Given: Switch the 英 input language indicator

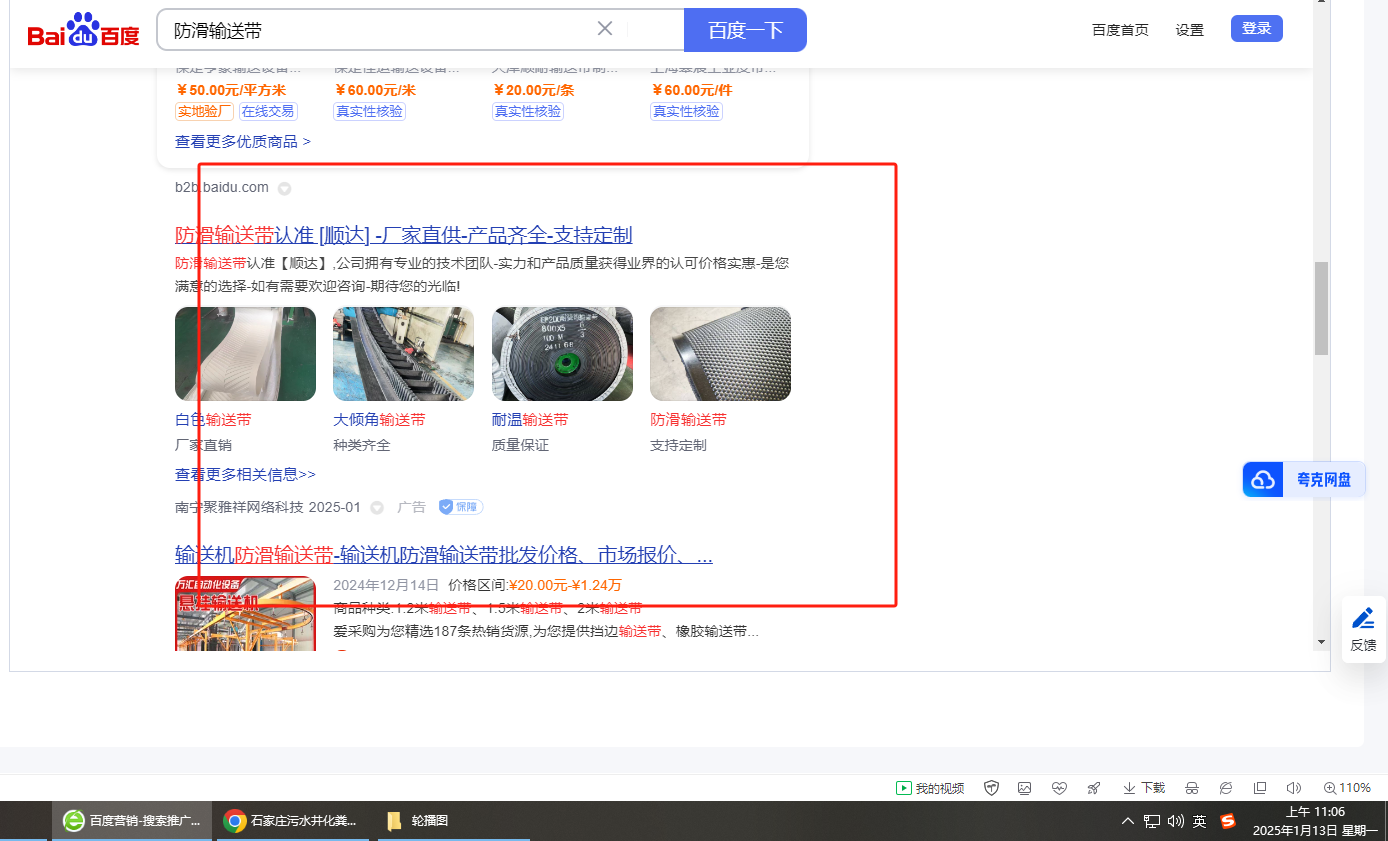Looking at the screenshot, I should [x=1200, y=821].
